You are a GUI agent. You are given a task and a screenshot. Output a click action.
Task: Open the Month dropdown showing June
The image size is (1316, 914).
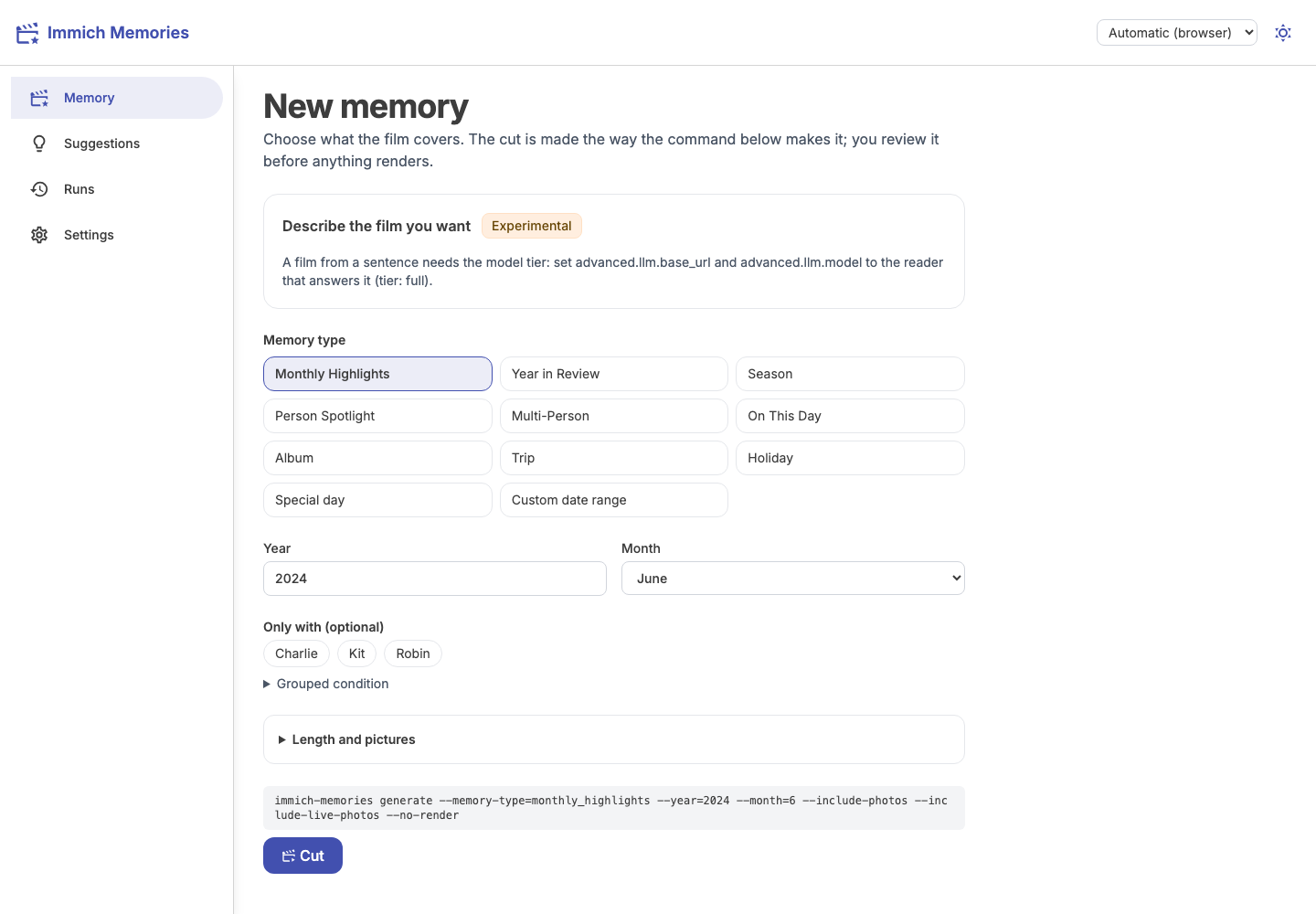click(793, 579)
